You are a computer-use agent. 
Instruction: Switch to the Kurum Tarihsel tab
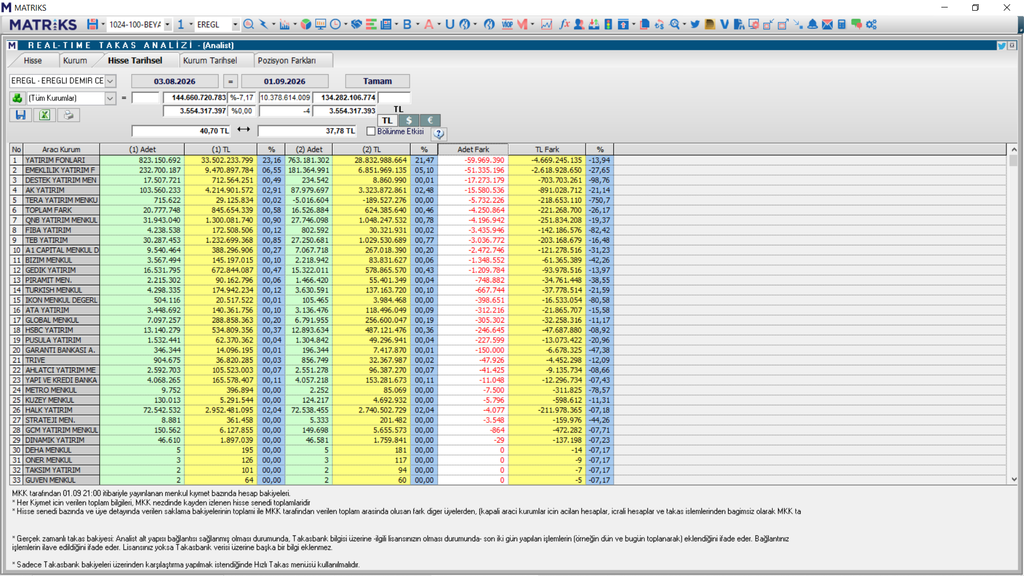[x=210, y=60]
